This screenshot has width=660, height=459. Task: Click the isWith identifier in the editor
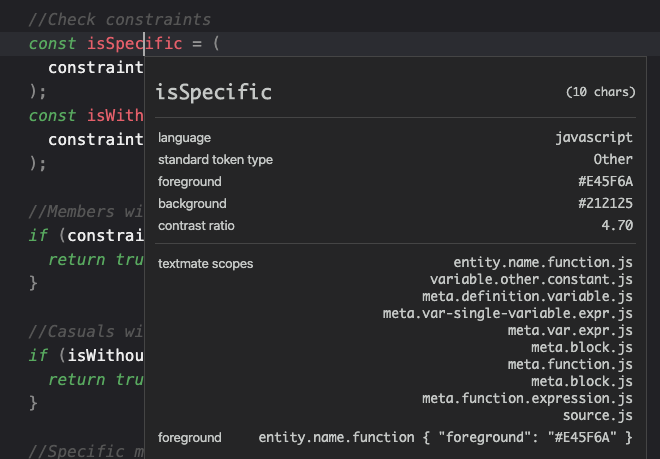pos(115,116)
